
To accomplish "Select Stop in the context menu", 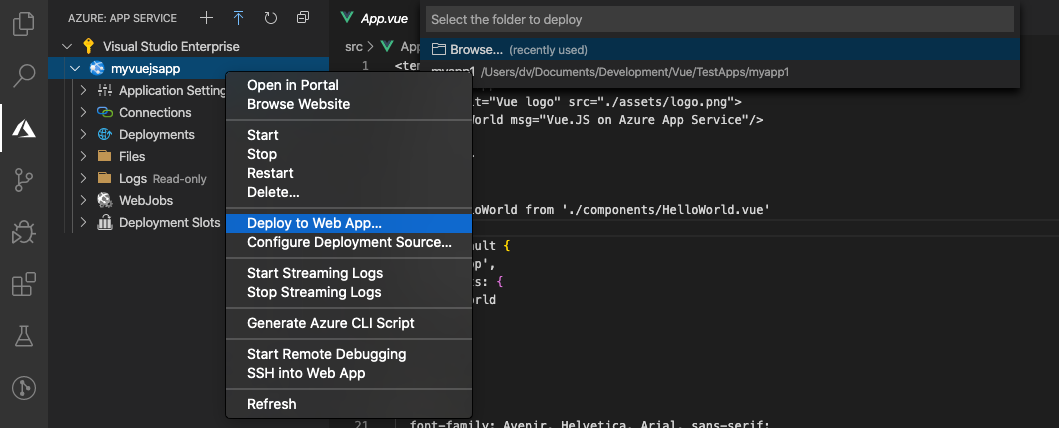I will coord(348,154).
